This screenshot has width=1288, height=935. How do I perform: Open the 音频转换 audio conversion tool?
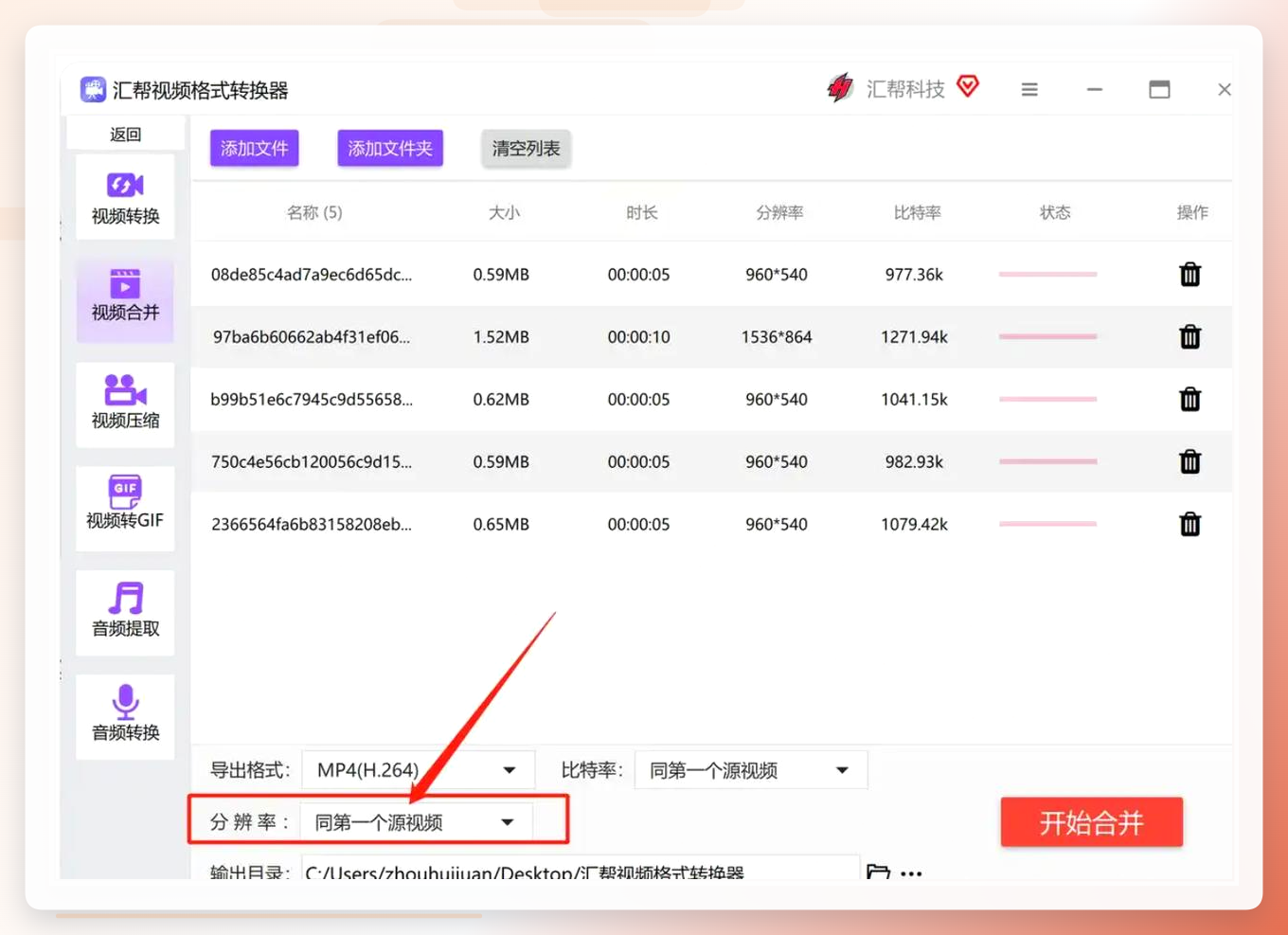click(x=125, y=716)
